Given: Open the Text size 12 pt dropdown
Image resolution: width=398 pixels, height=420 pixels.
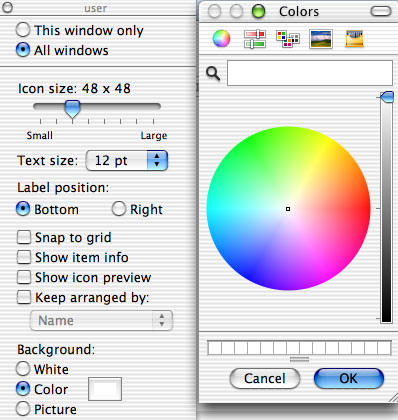Looking at the screenshot, I should 127,161.
